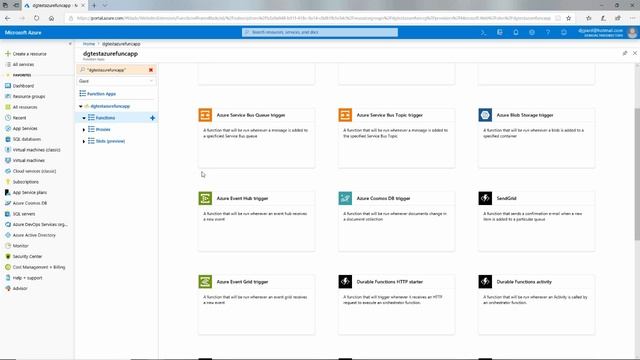This screenshot has width=640, height=360.
Task: Clear the function app search filter
Action: (151, 70)
